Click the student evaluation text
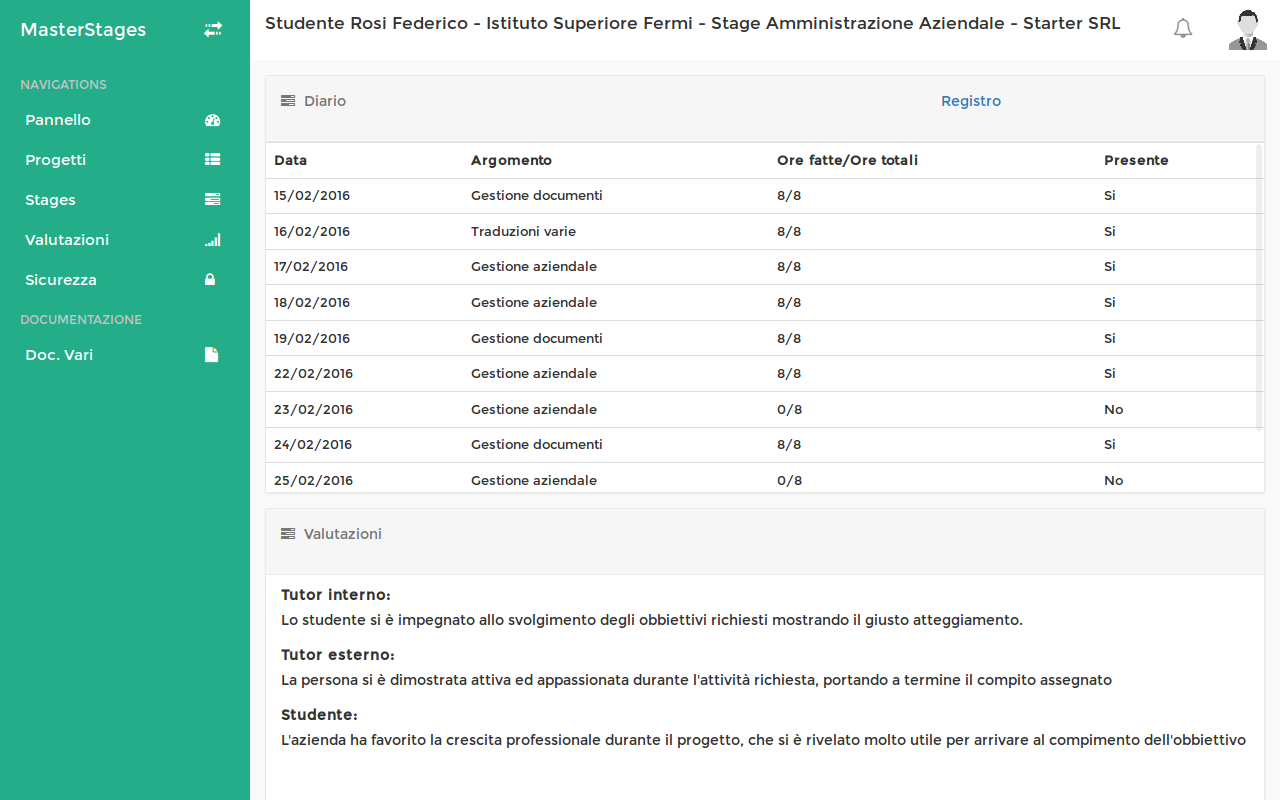The width and height of the screenshot is (1280, 800). (x=763, y=740)
